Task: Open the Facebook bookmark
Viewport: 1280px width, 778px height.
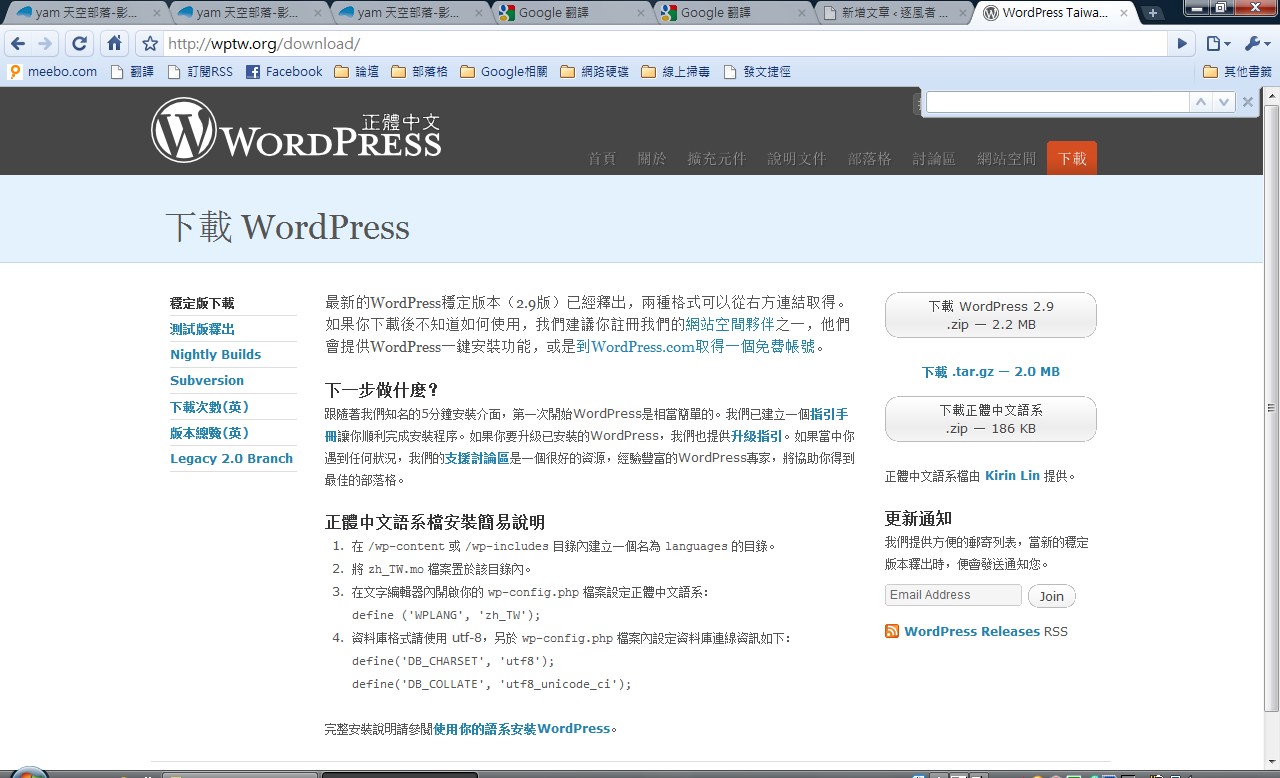Action: tap(284, 72)
